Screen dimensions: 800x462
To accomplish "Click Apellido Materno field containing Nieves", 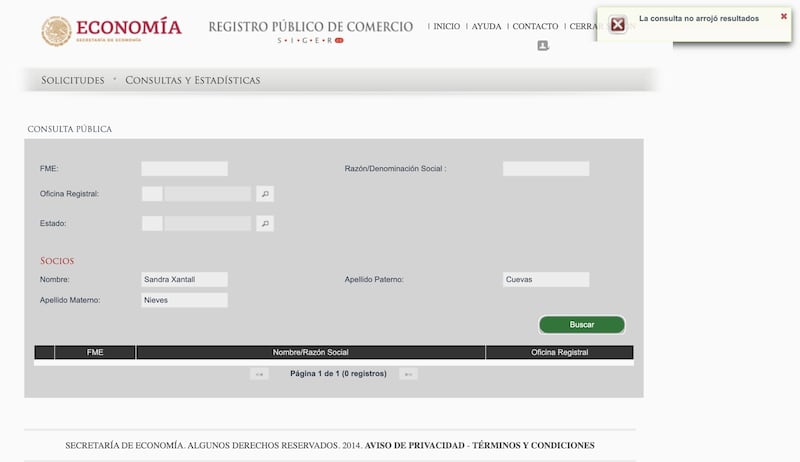I will coord(184,300).
